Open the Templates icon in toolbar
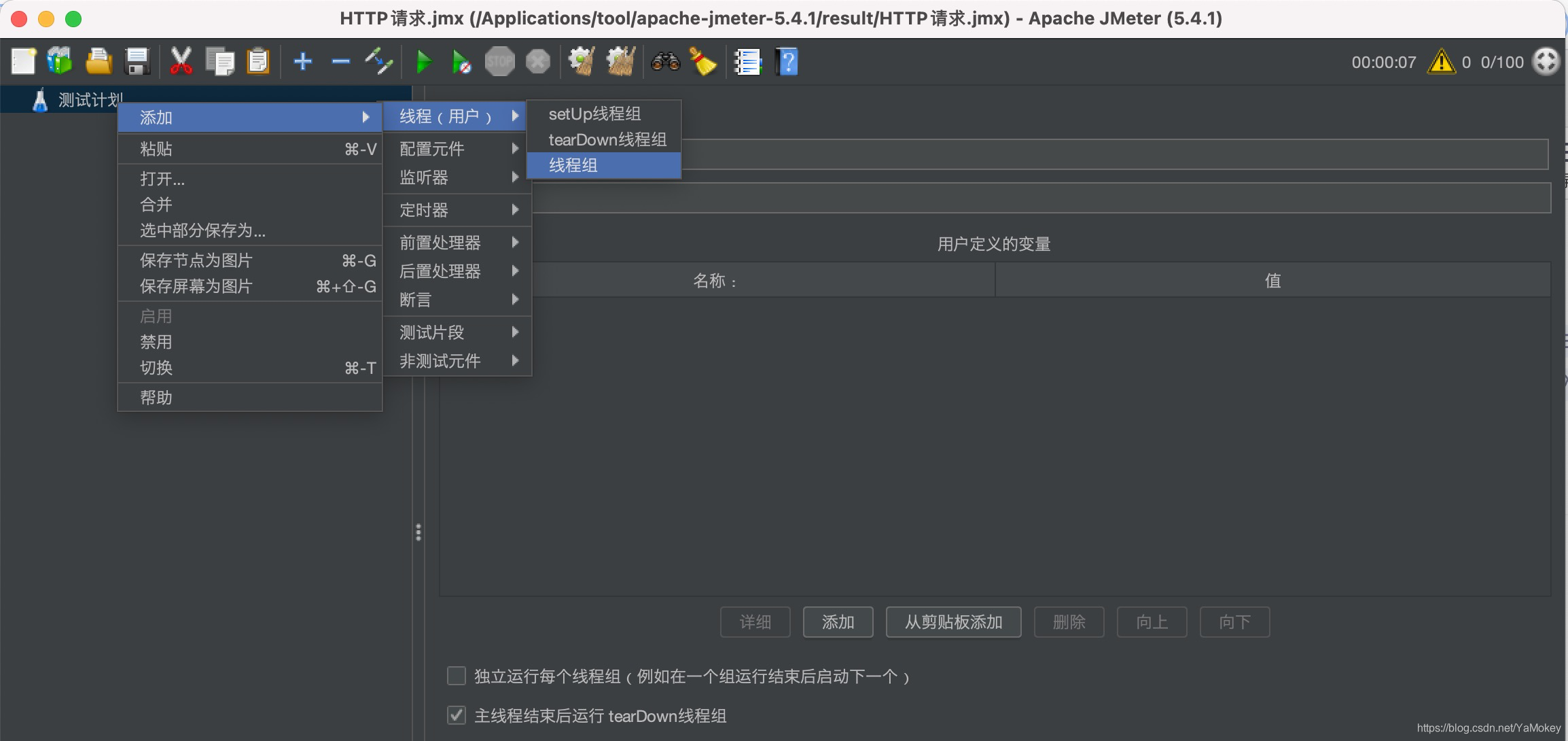The width and height of the screenshot is (1568, 741). pos(60,62)
